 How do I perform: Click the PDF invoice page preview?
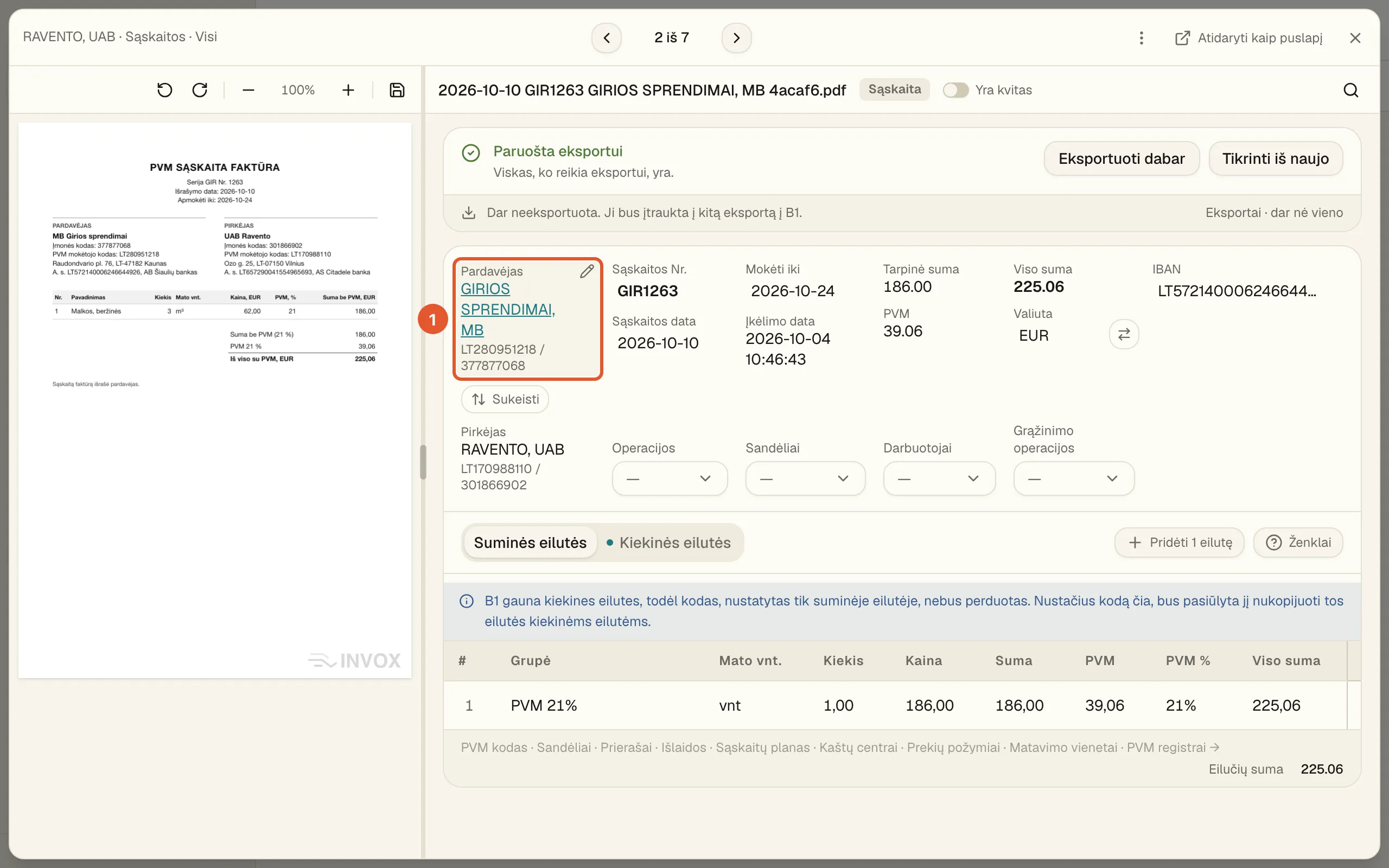tap(215, 400)
